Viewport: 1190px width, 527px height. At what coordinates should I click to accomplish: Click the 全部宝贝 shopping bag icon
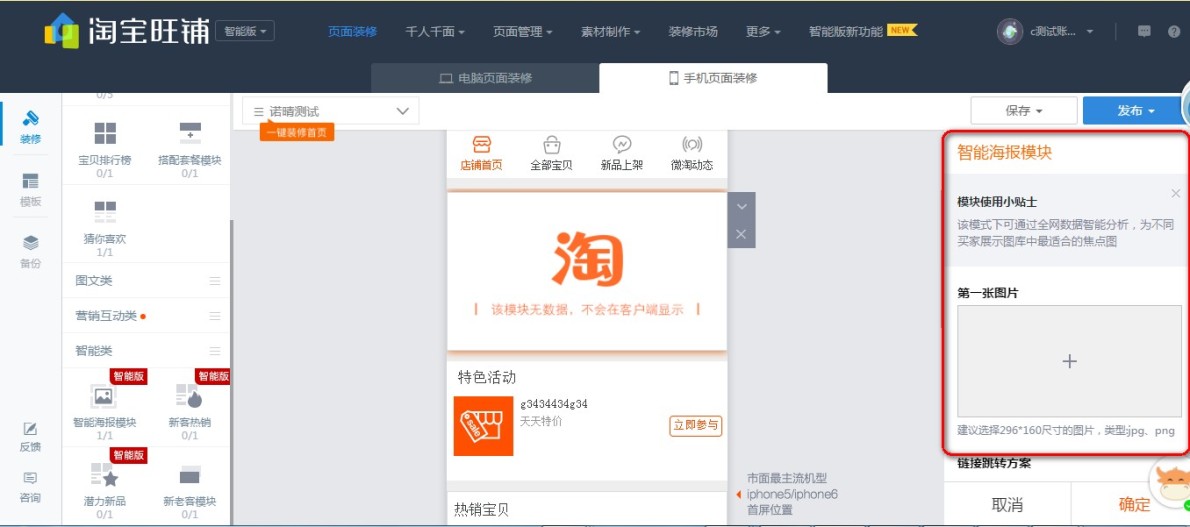pos(551,146)
